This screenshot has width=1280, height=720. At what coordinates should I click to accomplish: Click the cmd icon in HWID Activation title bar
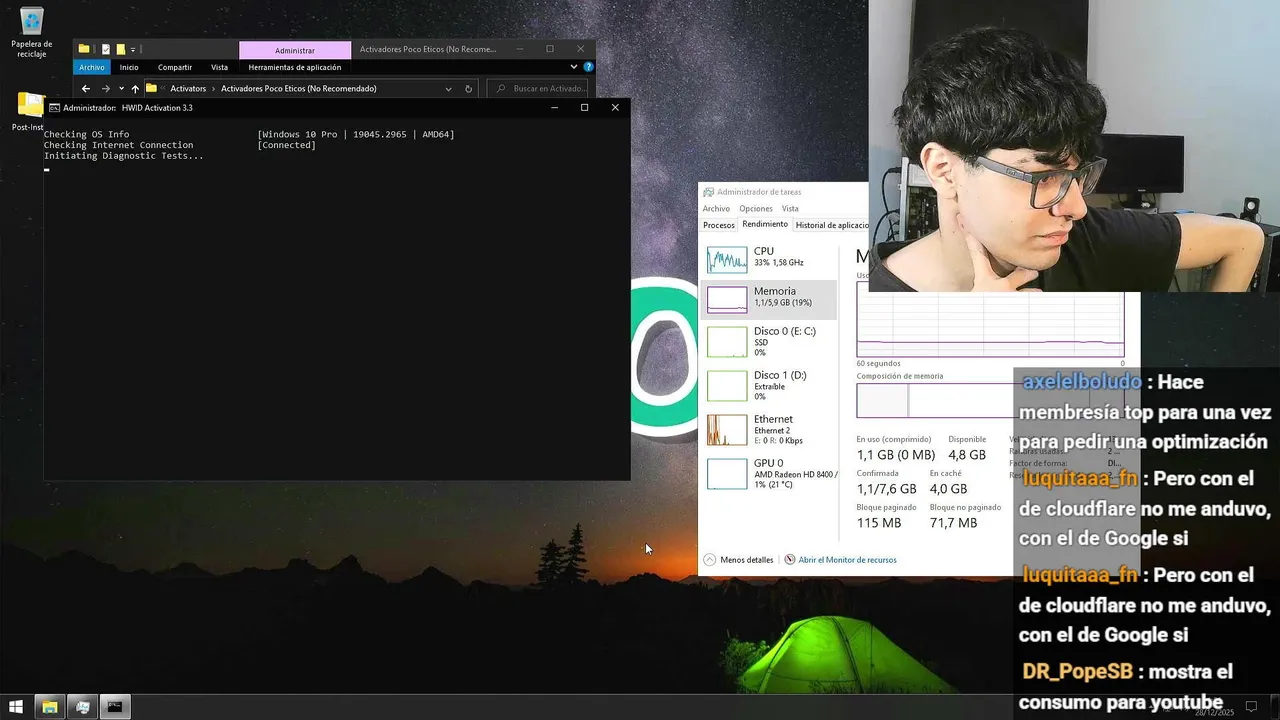click(54, 108)
